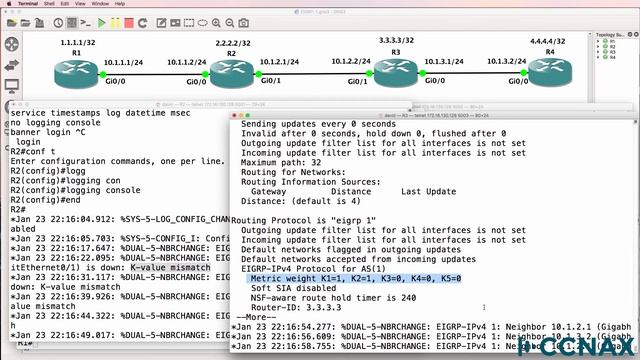
Task: Select the Add a note tool
Action: point(161,23)
